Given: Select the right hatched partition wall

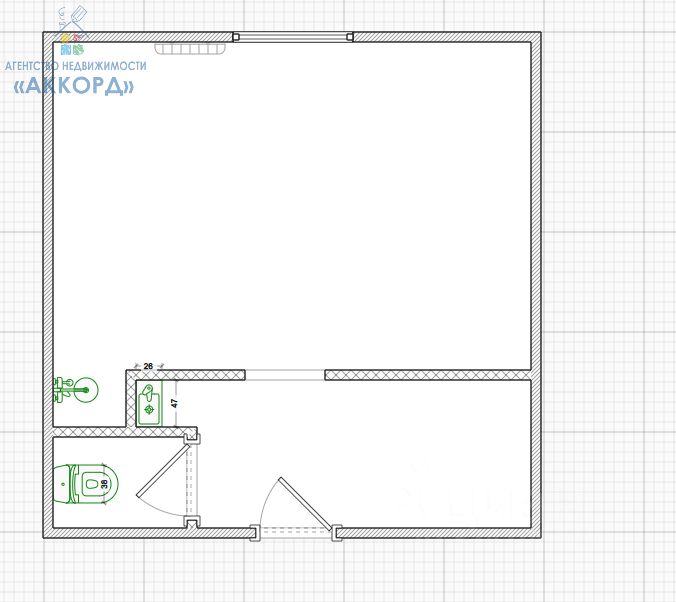Looking at the screenshot, I should (427, 375).
